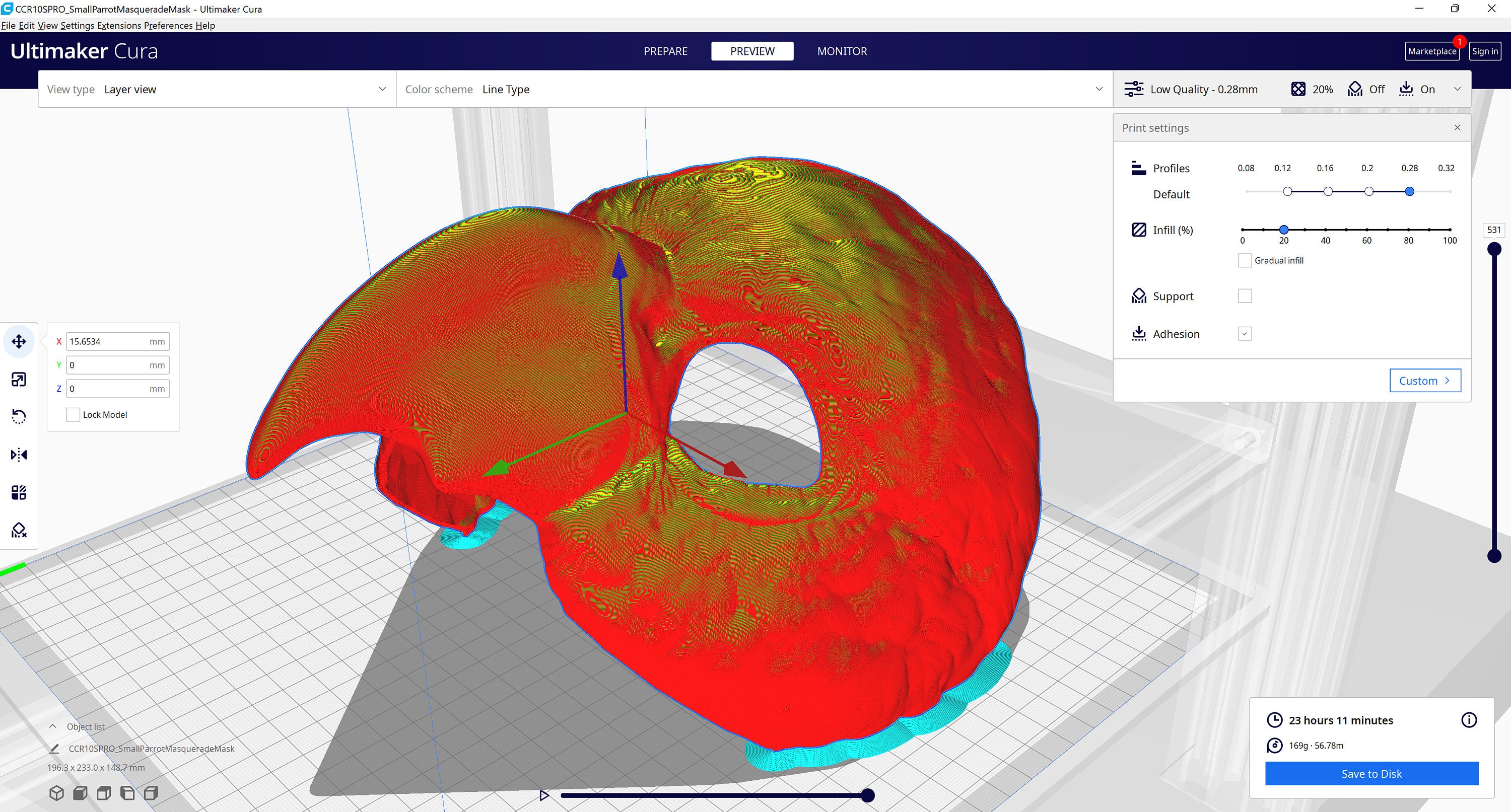Viewport: 1511px width, 812px height.
Task: Activate the Support Blocker tool
Action: tap(19, 530)
